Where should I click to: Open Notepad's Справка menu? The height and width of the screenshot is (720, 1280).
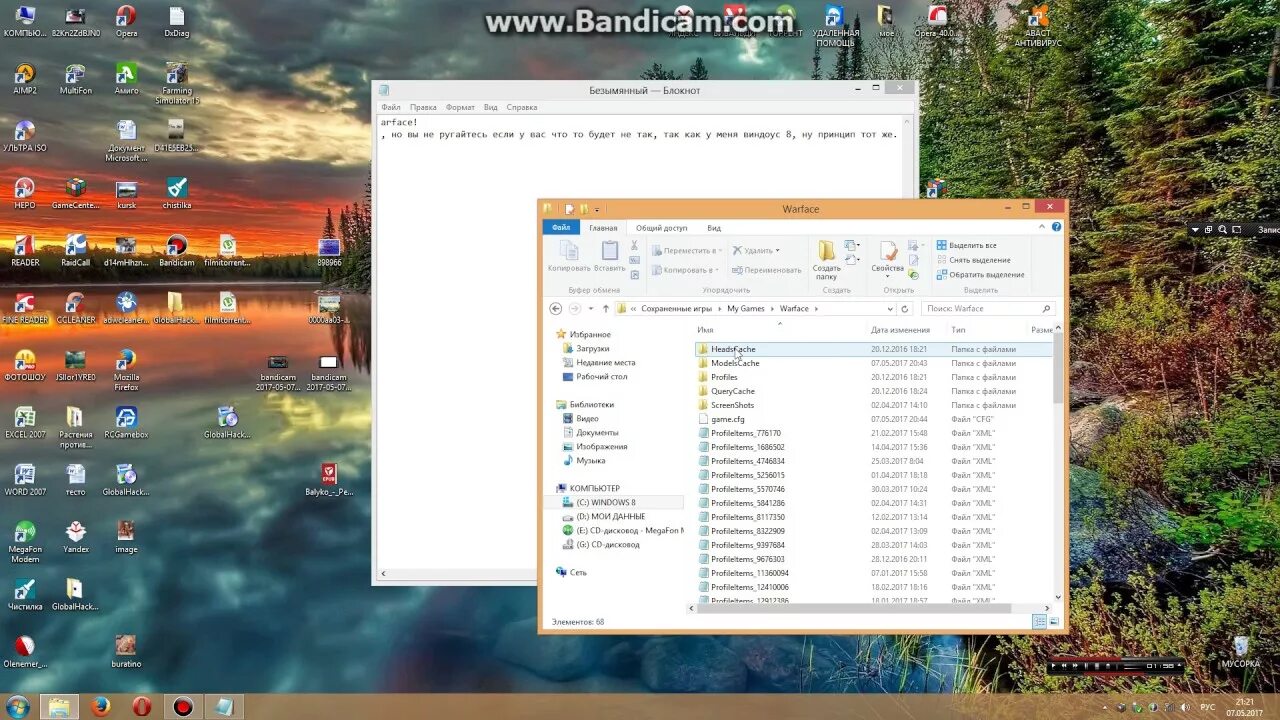pos(522,107)
